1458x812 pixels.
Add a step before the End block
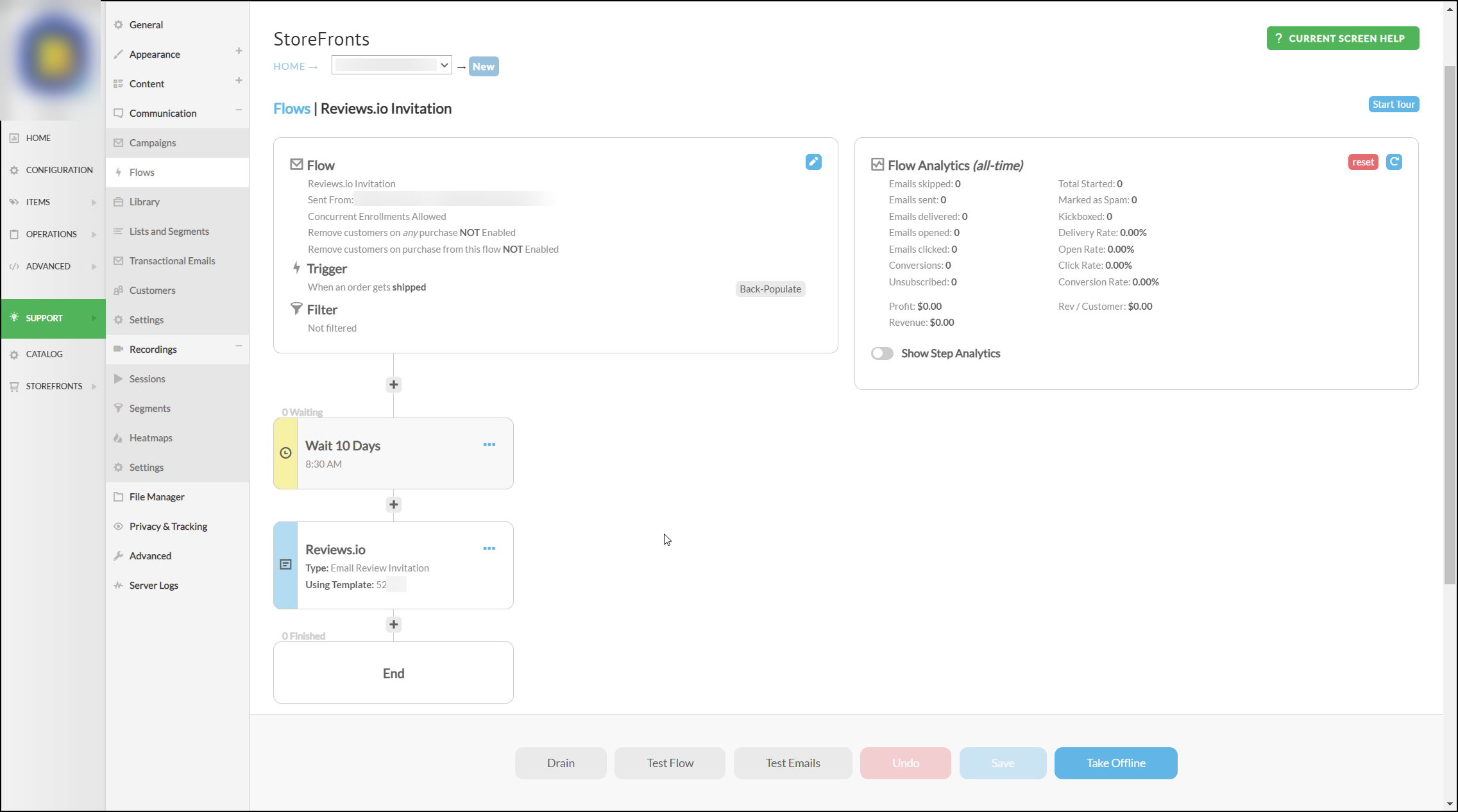point(394,625)
